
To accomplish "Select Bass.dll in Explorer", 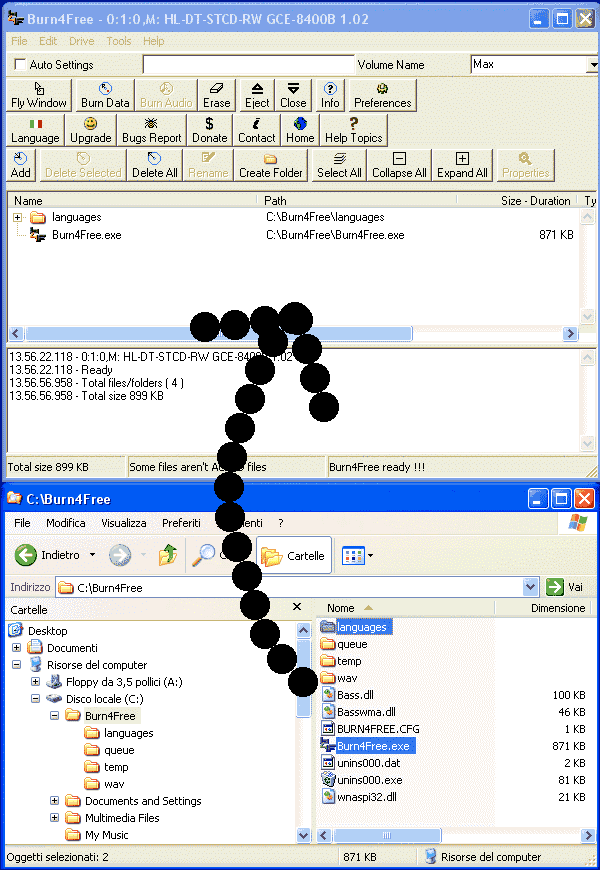I will coord(355,695).
